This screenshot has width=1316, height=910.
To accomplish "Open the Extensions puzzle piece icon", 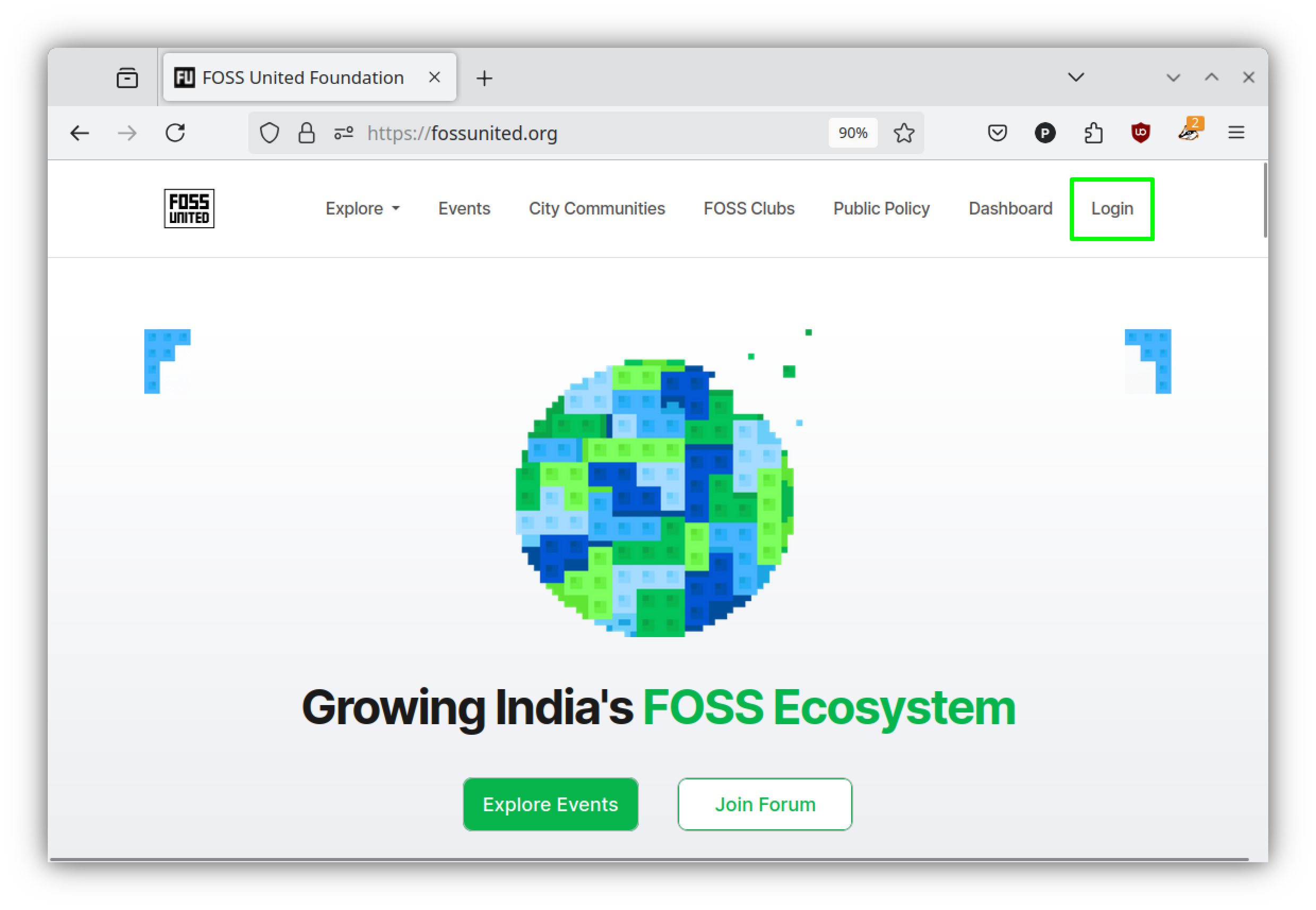I will point(1093,132).
